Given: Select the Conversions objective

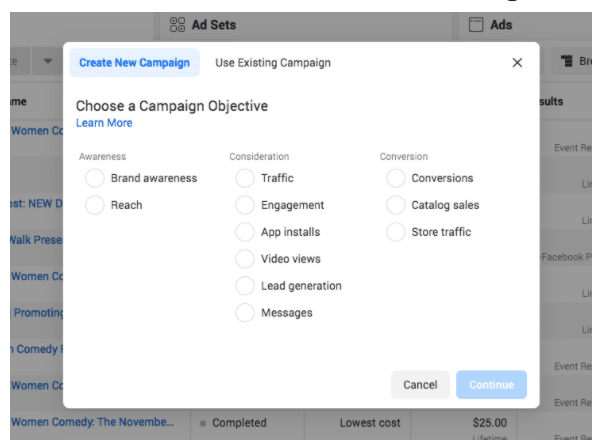Looking at the screenshot, I should pyautogui.click(x=396, y=178).
